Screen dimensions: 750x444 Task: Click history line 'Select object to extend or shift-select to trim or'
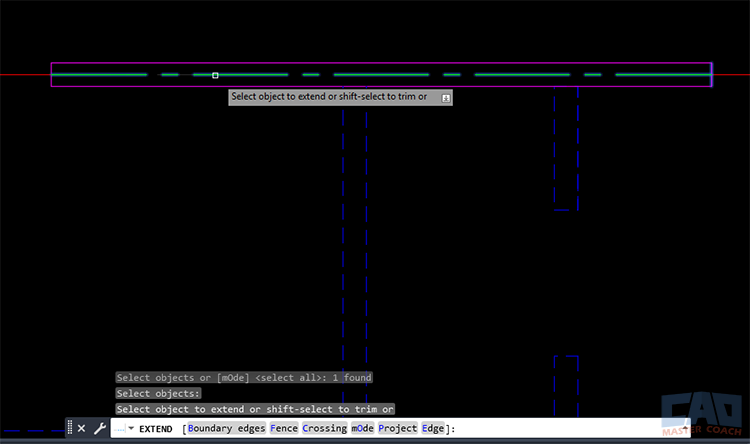[x=255, y=409]
